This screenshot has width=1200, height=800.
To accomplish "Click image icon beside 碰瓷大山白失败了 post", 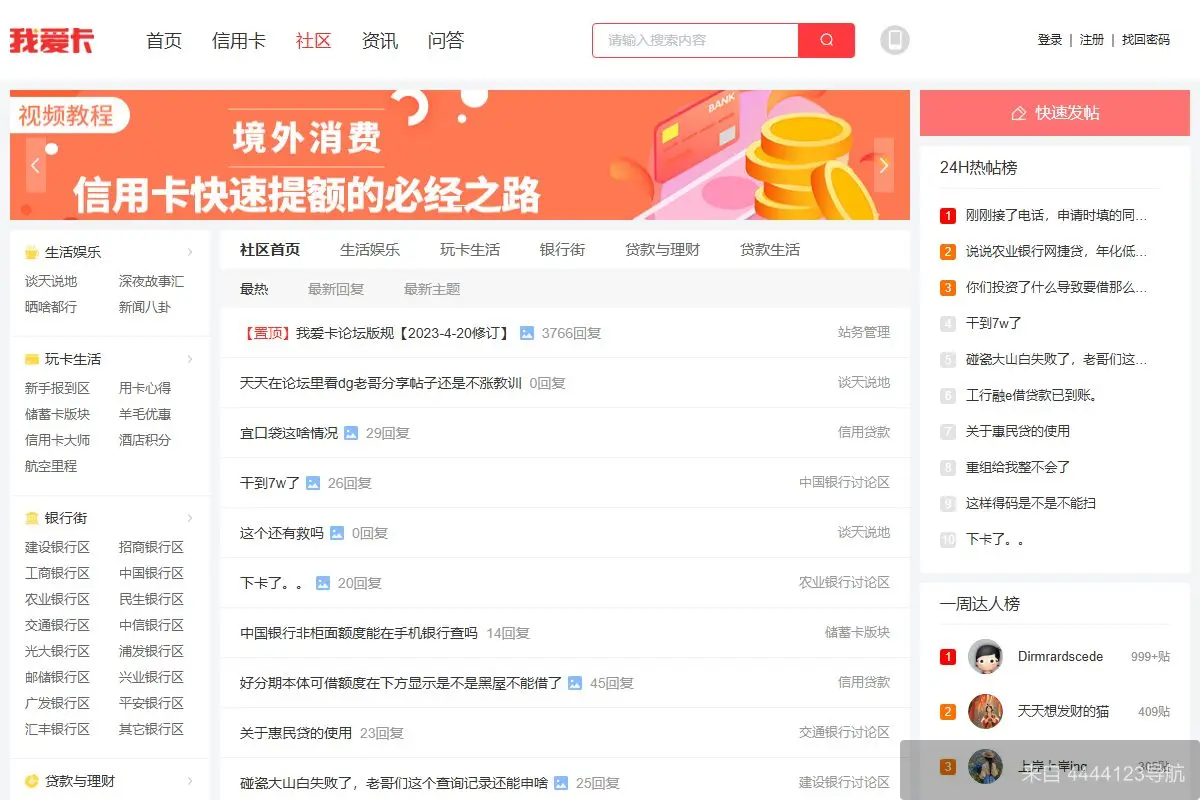I will point(561,783).
